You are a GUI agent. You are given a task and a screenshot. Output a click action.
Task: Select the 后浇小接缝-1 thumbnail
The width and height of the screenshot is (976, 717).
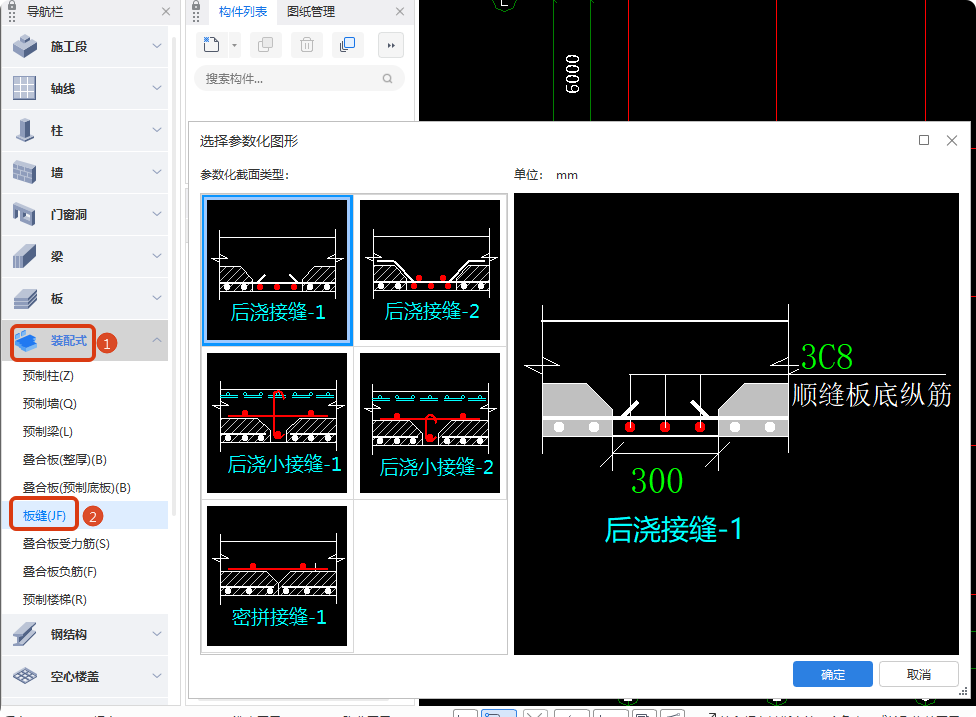click(x=277, y=423)
